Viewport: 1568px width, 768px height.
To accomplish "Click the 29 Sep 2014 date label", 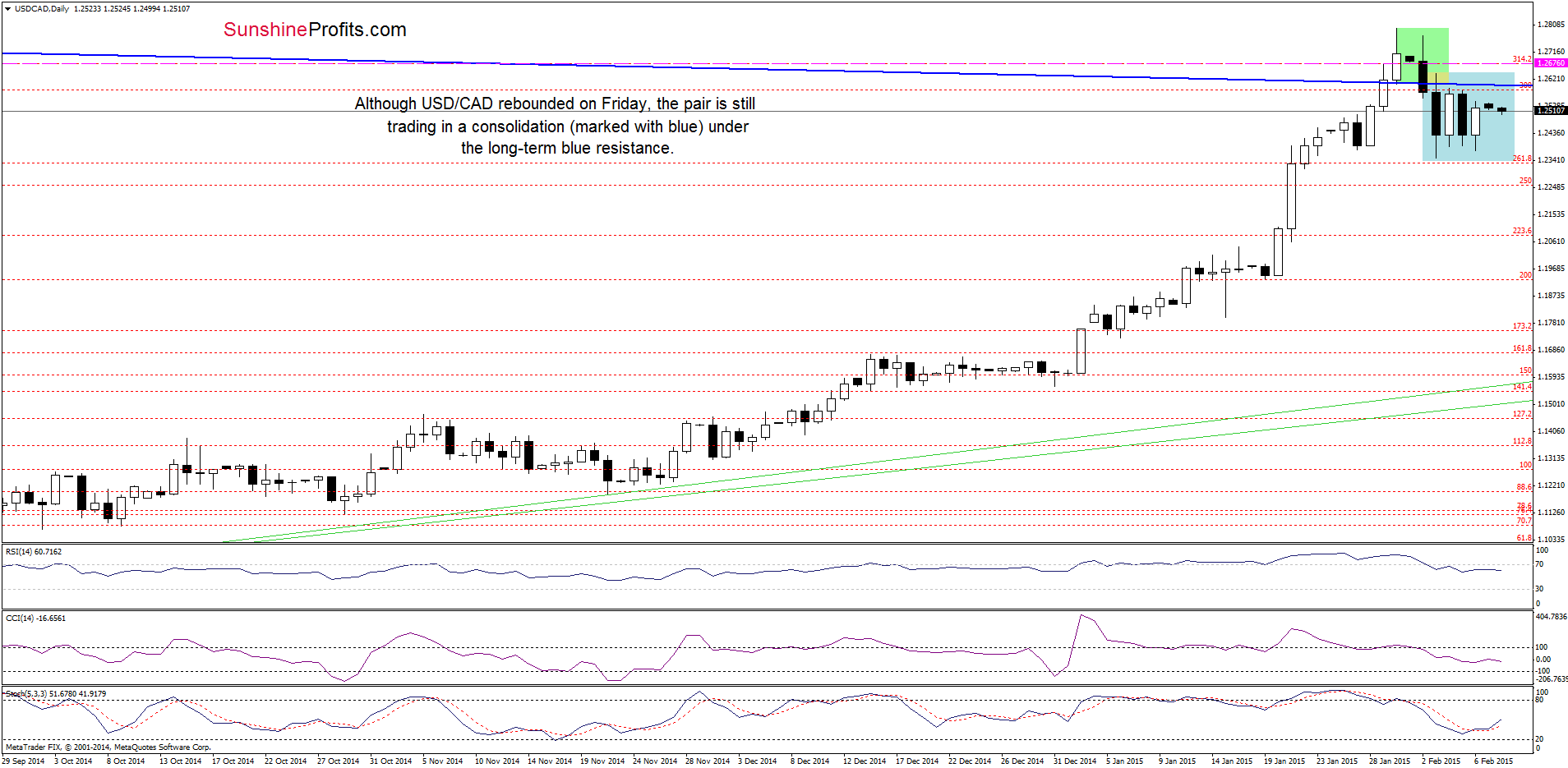I will tap(23, 761).
